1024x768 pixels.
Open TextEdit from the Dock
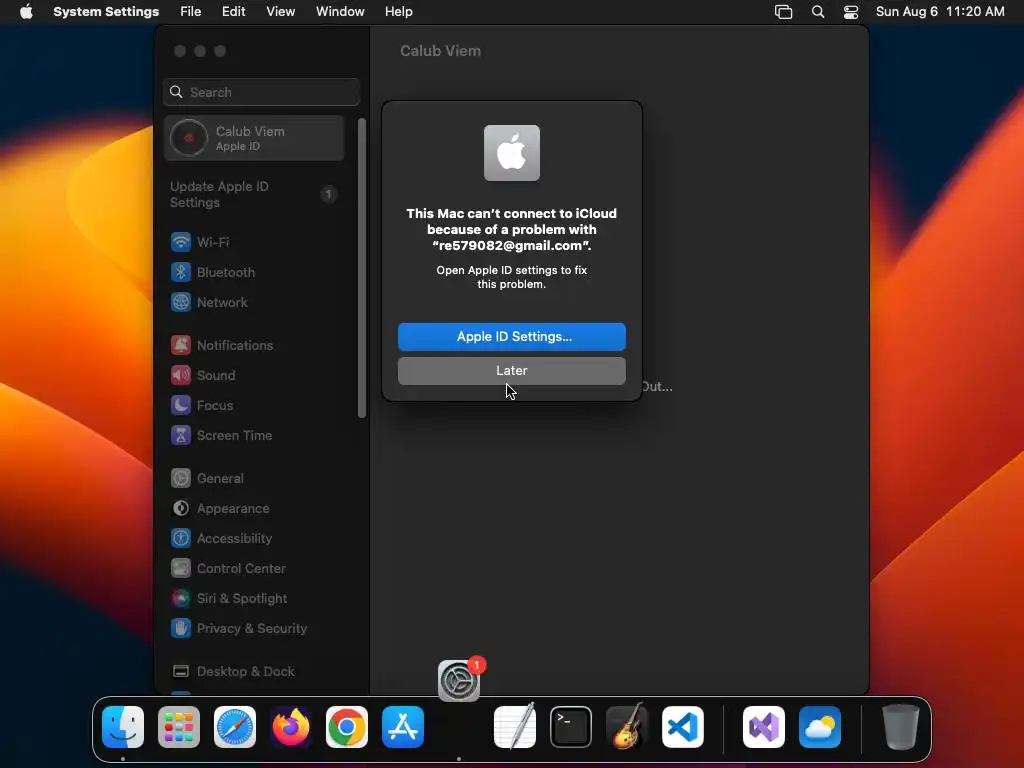pyautogui.click(x=515, y=727)
